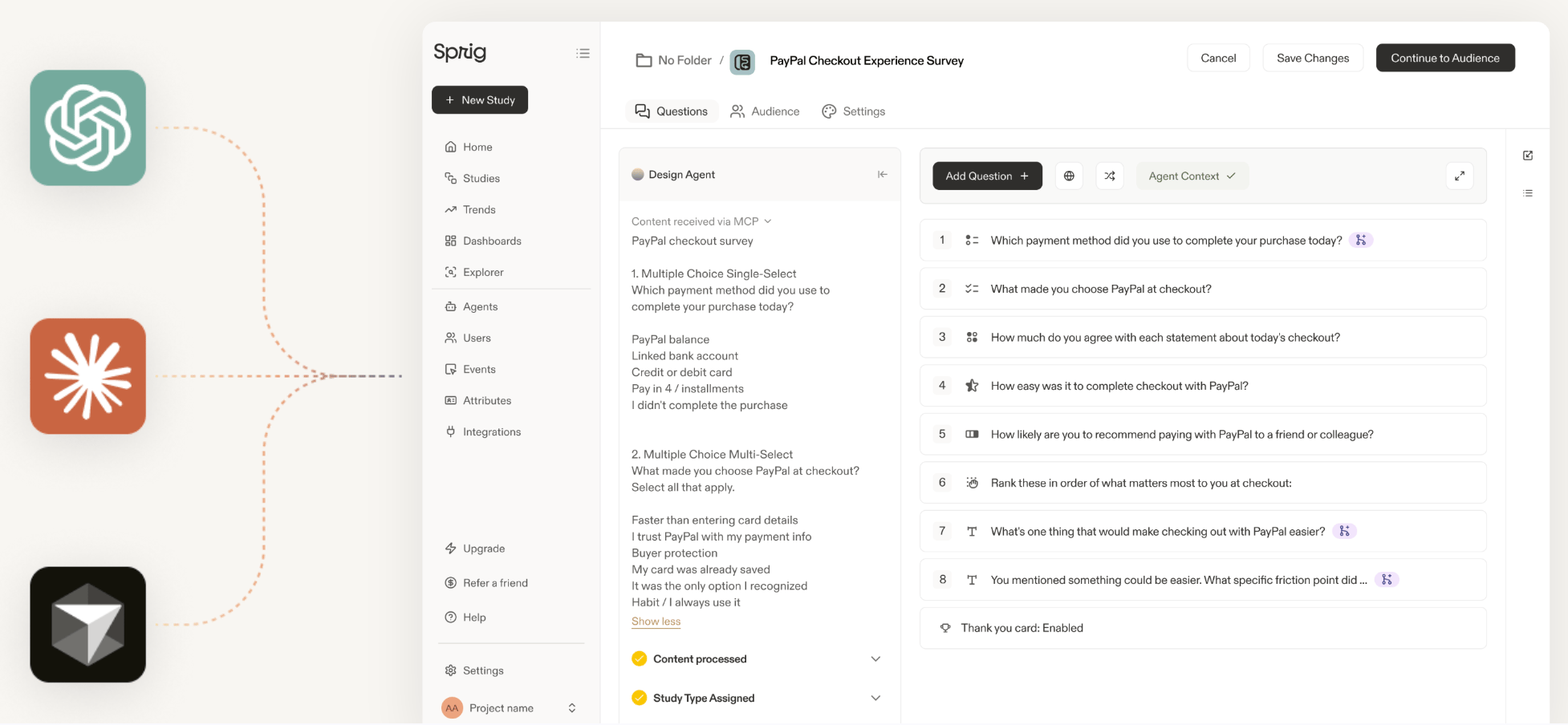Click the multi-select type icon on question 2
This screenshot has height=725, width=1568.
coord(972,289)
